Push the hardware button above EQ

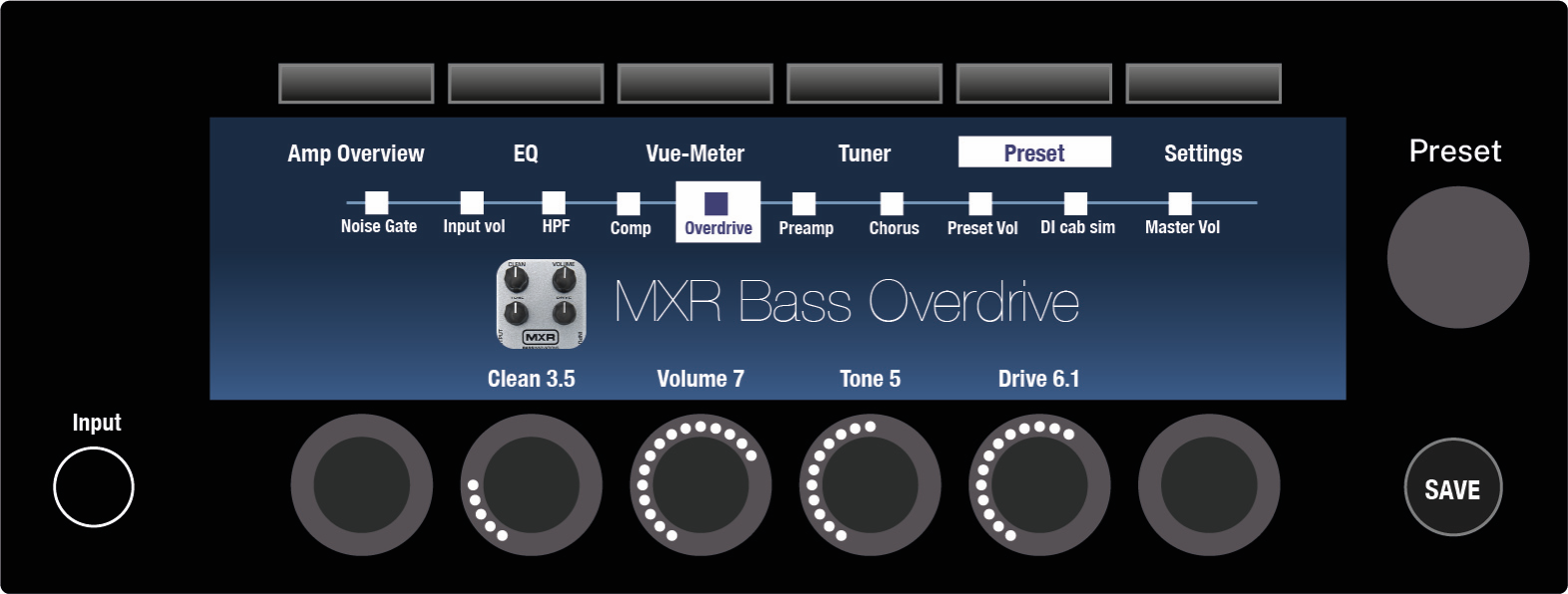point(526,84)
